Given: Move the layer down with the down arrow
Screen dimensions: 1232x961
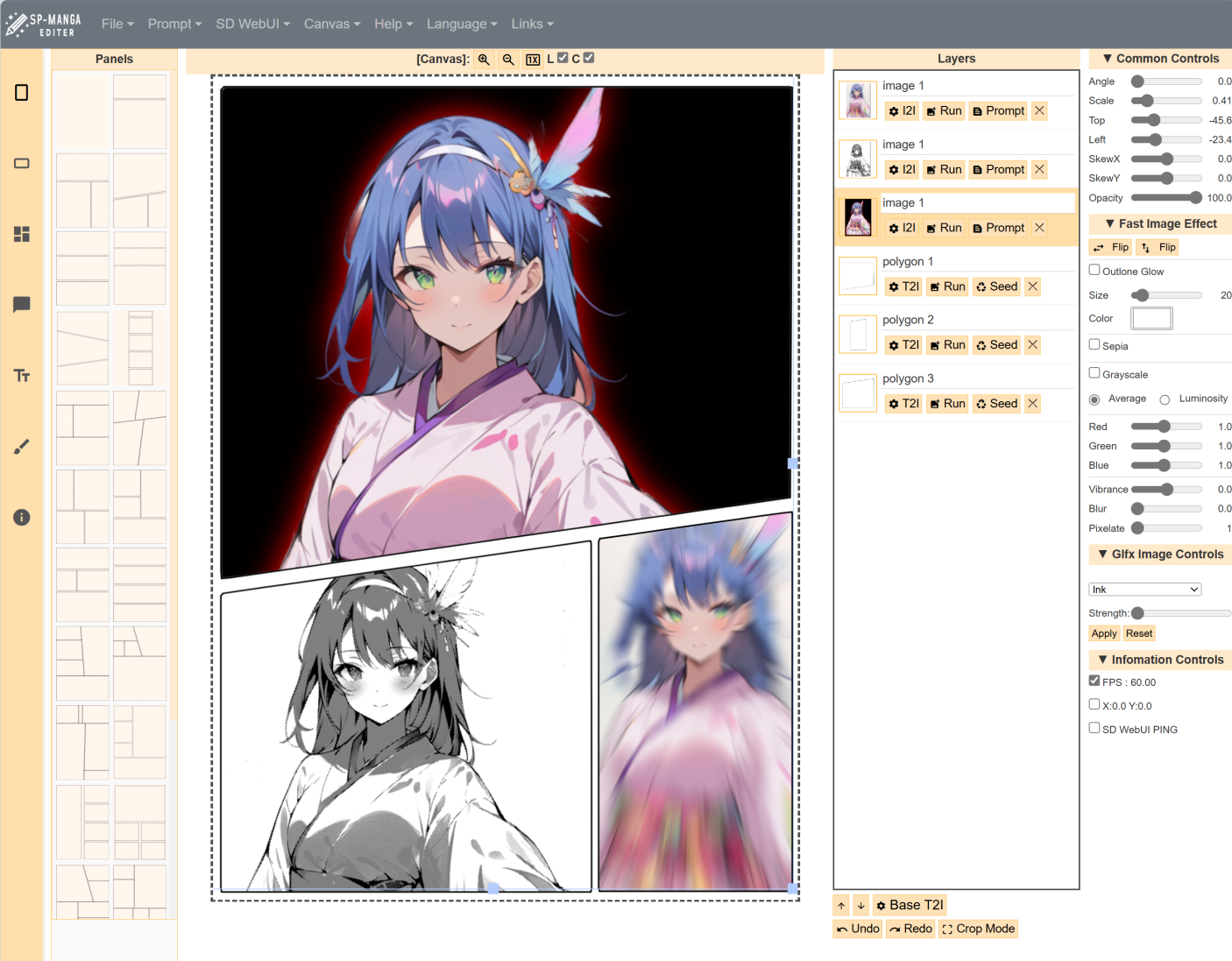Looking at the screenshot, I should tap(860, 905).
